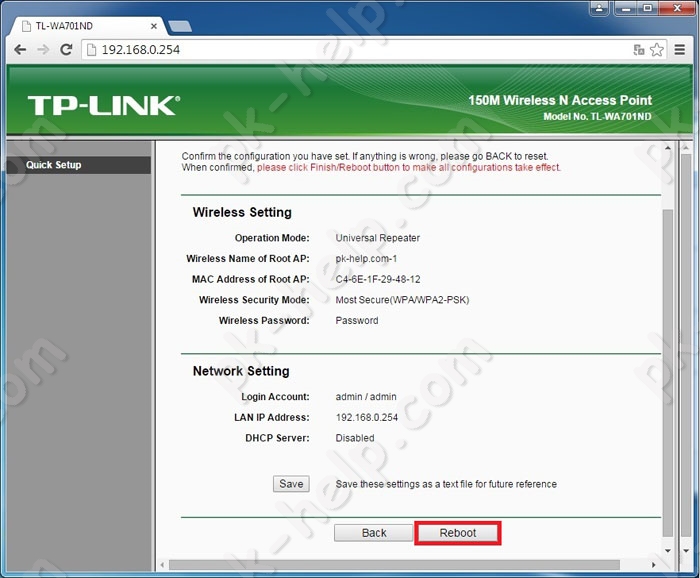700x578 pixels.
Task: Click the 'DHCP Server:' label
Action: point(277,438)
